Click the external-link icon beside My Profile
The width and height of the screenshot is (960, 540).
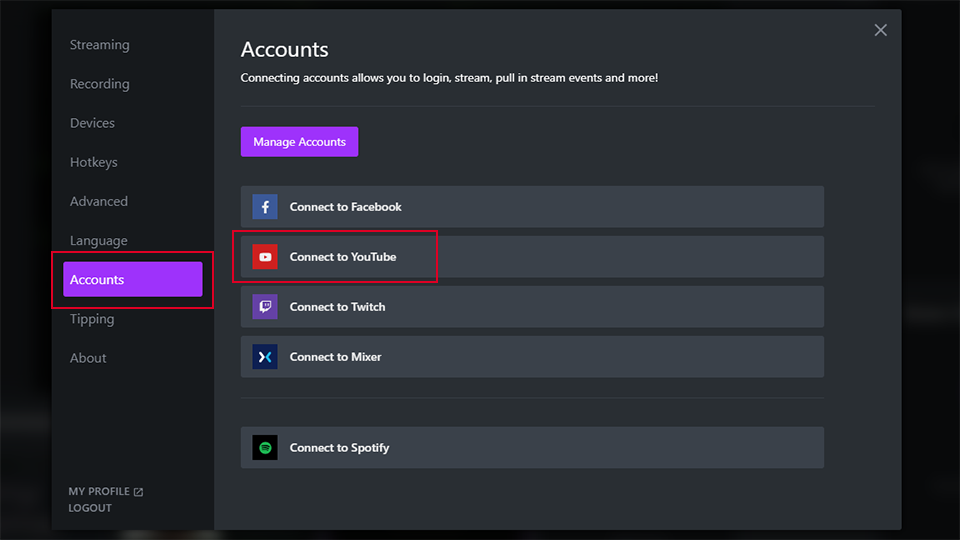pyautogui.click(x=138, y=492)
